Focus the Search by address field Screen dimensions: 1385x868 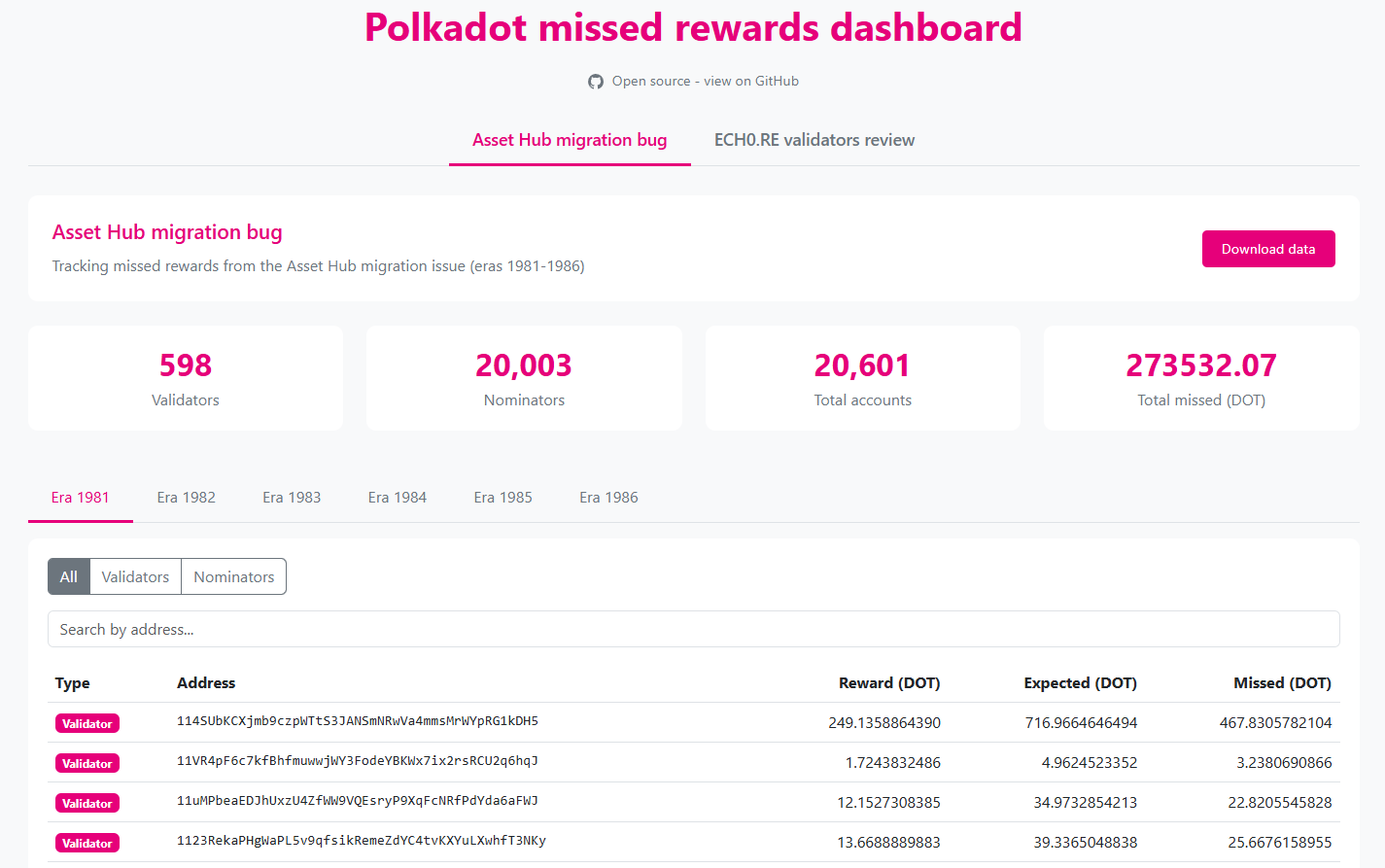tap(693, 630)
